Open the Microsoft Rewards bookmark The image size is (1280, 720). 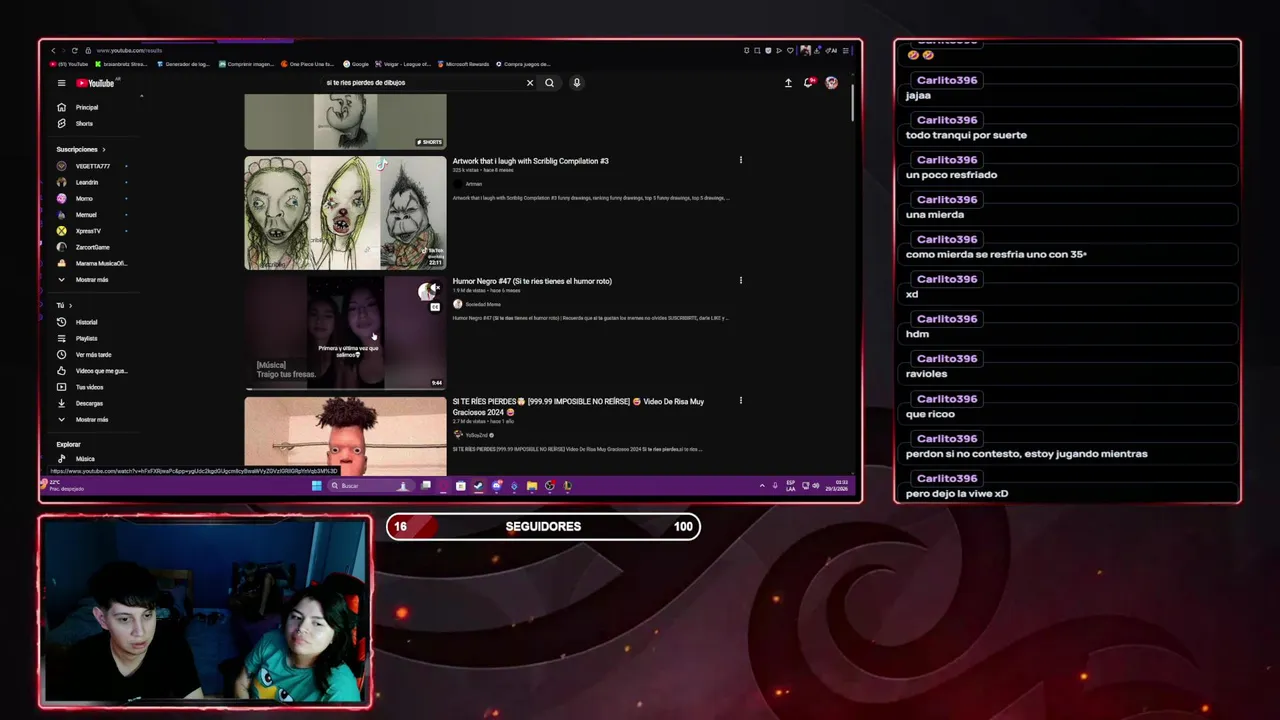pos(463,64)
